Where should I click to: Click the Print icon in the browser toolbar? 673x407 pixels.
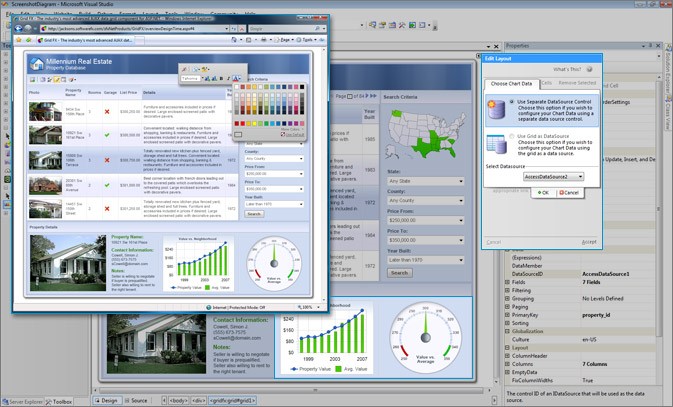coord(264,39)
